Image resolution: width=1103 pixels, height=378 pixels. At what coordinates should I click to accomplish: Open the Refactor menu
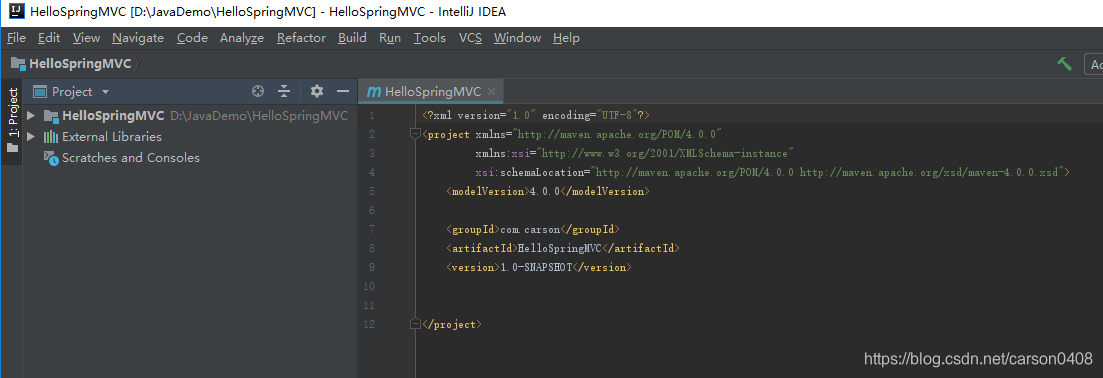click(x=301, y=38)
